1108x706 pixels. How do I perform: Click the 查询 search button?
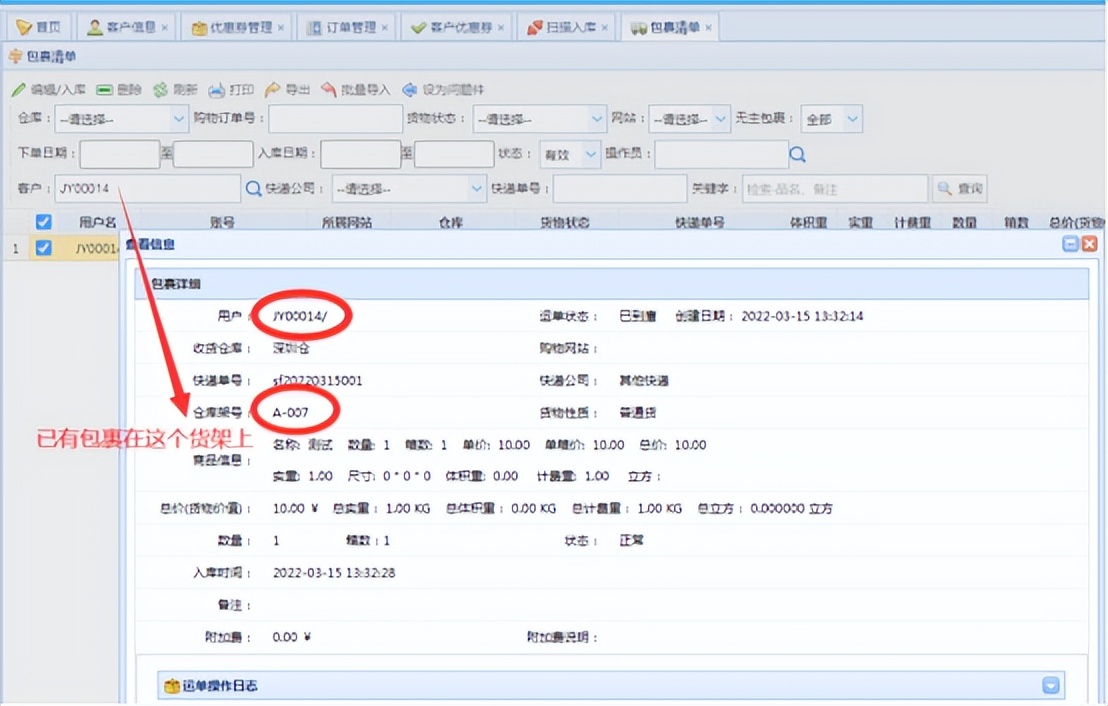pos(958,188)
